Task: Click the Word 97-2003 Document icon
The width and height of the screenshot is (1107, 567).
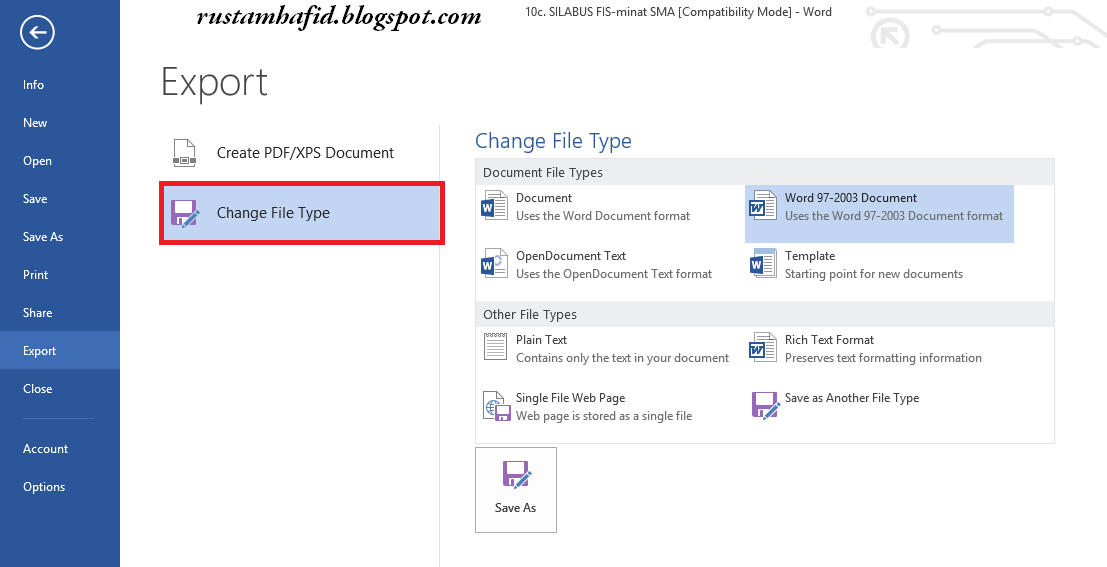Action: point(763,205)
